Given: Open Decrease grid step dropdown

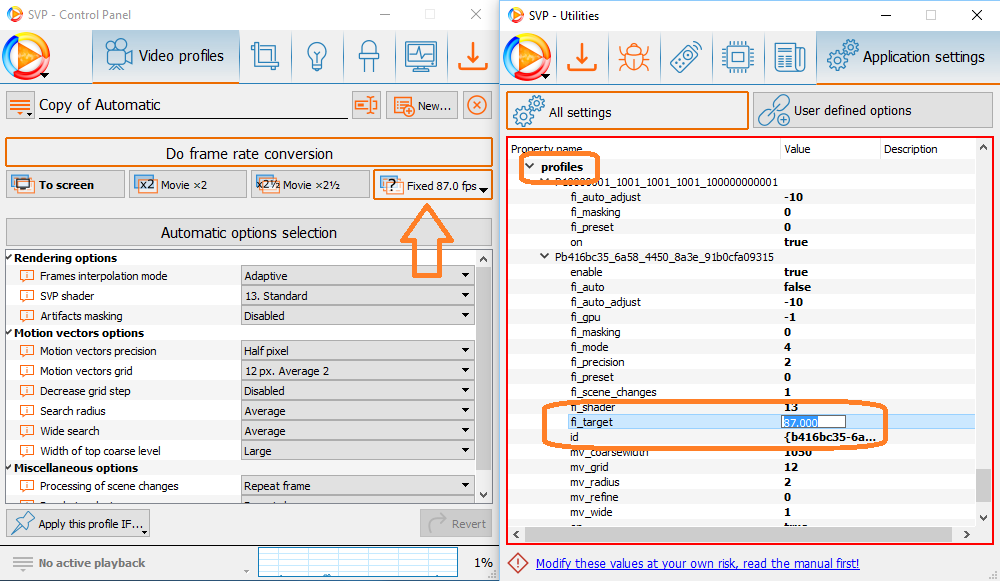Looking at the screenshot, I should [358, 391].
